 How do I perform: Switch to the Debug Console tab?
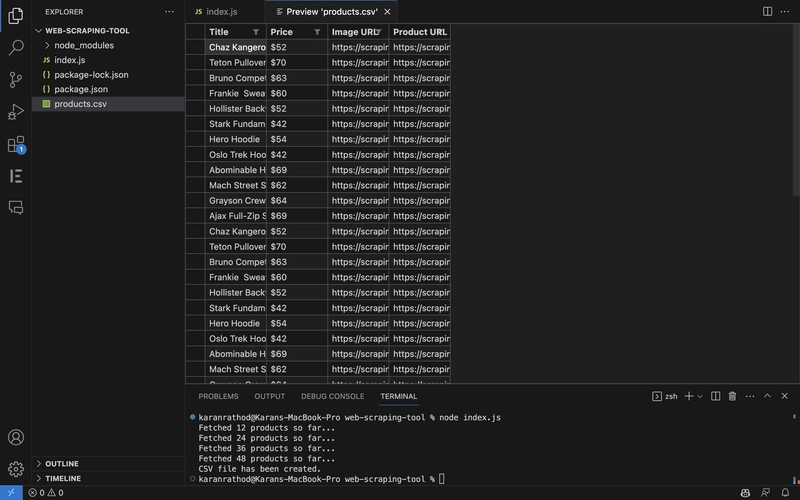tap(332, 397)
